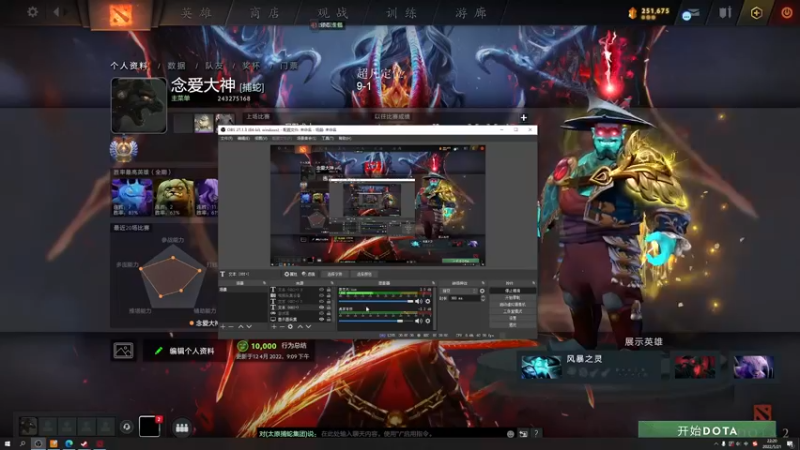Viewport: 800px width, 450px height.
Task: Open the party finder group icon
Action: [182, 427]
